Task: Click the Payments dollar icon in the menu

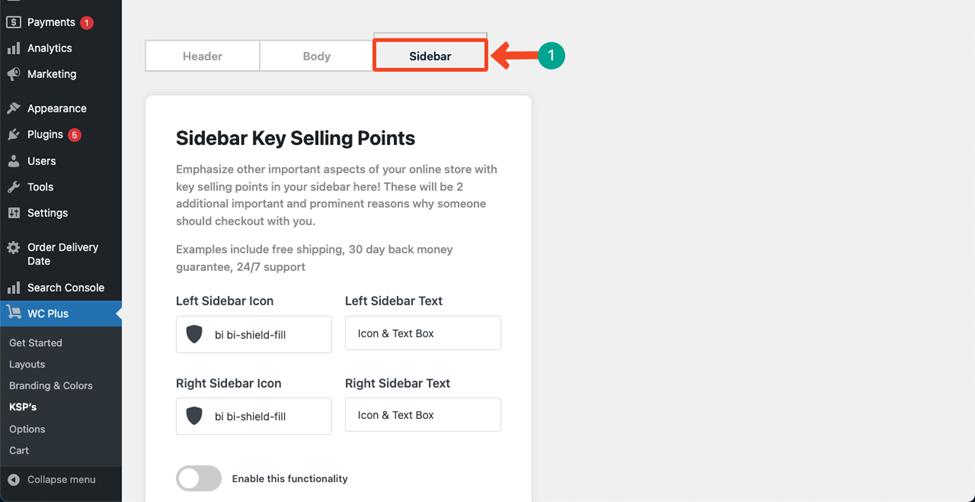Action: point(13,22)
